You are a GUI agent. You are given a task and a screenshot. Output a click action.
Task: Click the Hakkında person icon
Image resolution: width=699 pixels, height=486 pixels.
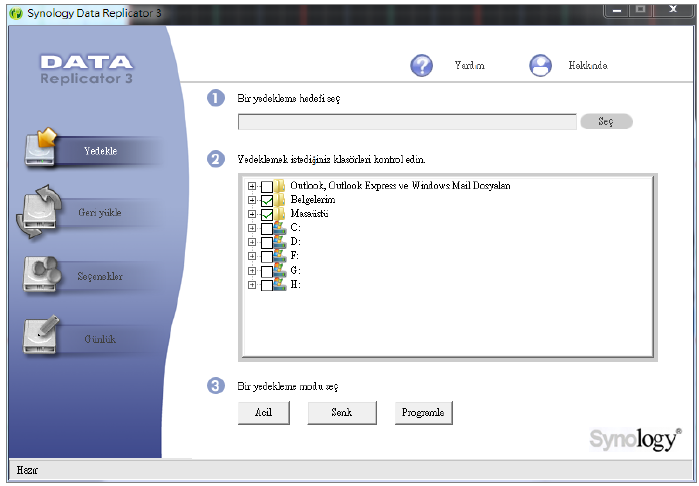click(541, 65)
